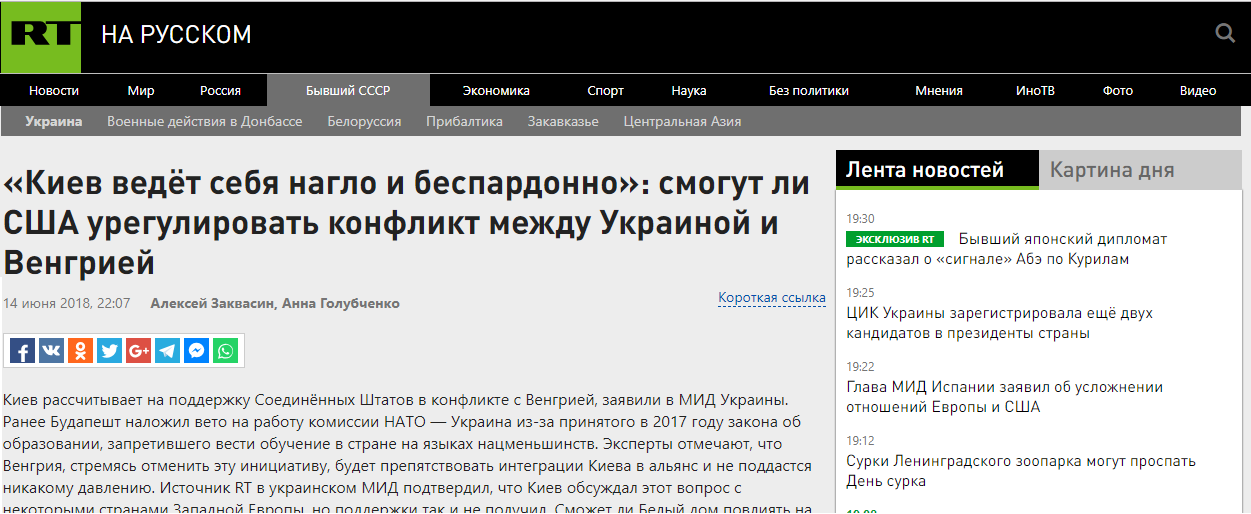Open news about ЦИК Украины candidates
The height and width of the screenshot is (514, 1251).
coord(999,323)
